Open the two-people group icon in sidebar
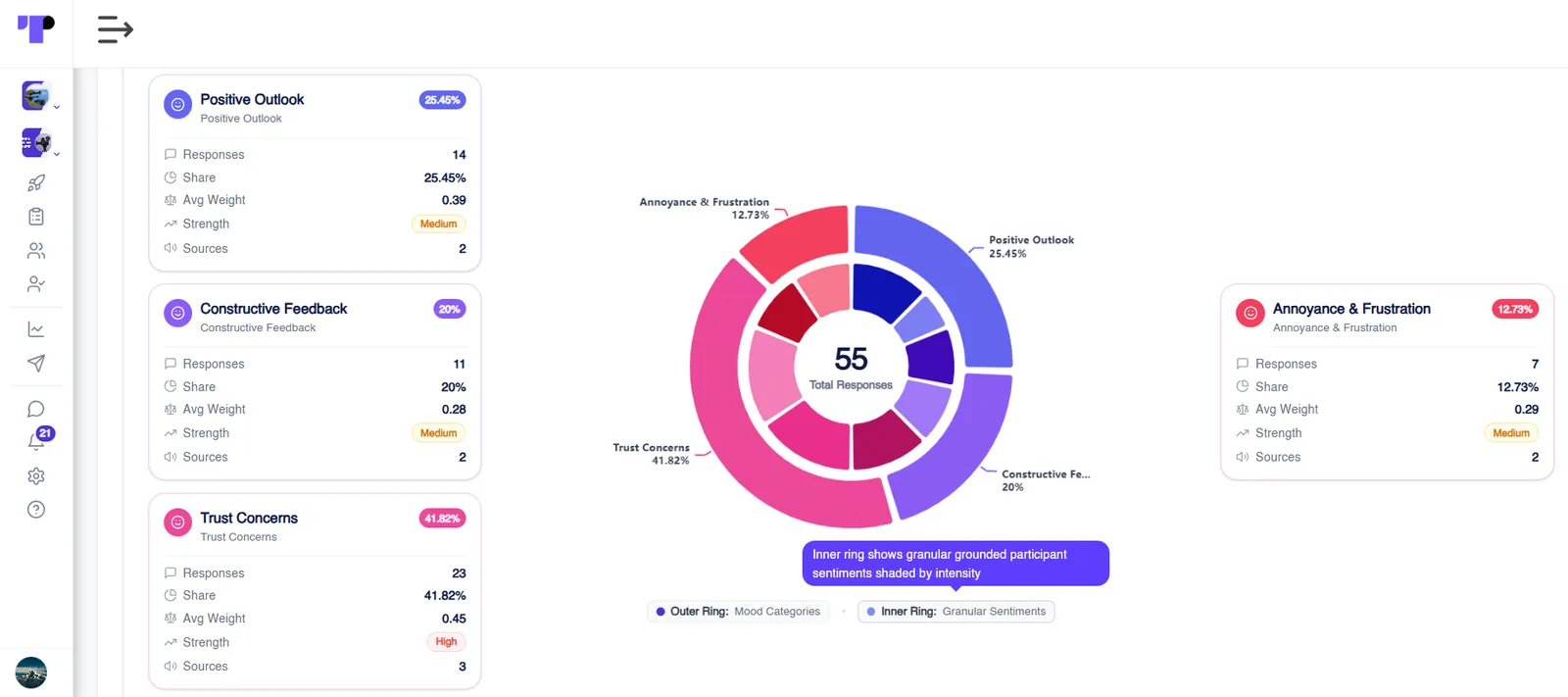This screenshot has height=697, width=1568. (36, 251)
